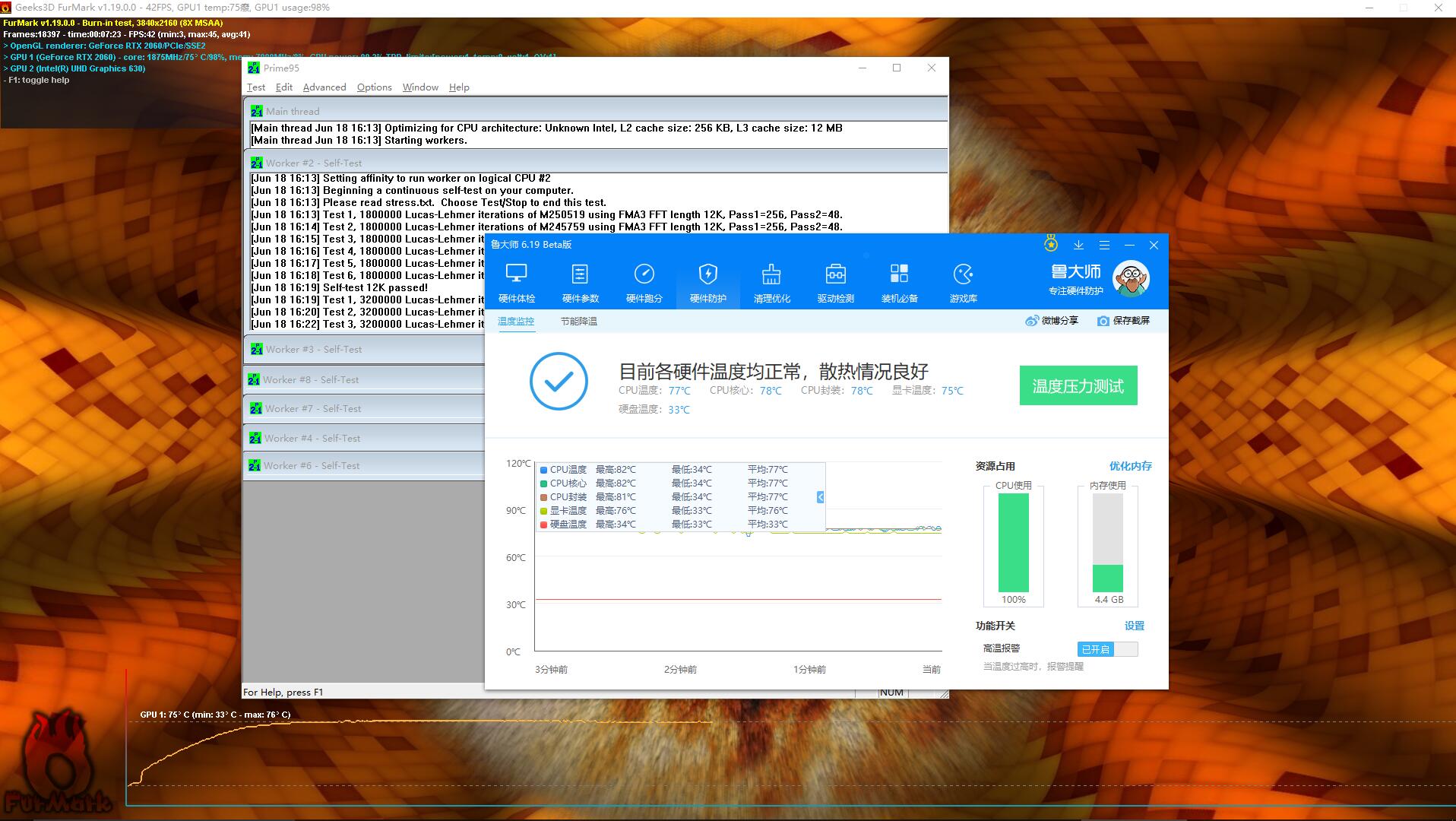Click the camera icon beside 保存截屏

point(1103,321)
